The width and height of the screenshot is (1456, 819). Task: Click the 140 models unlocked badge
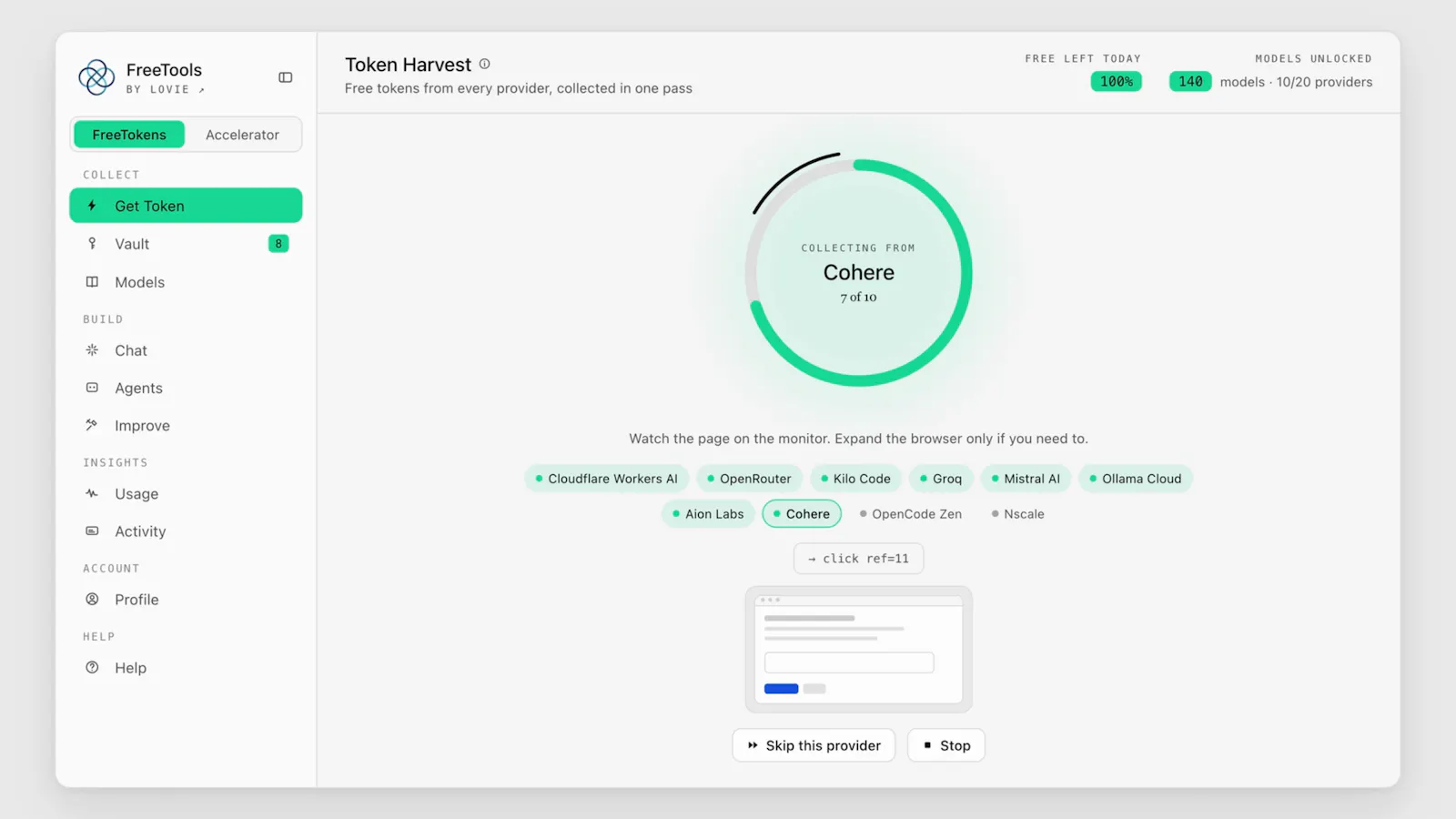pos(1190,82)
